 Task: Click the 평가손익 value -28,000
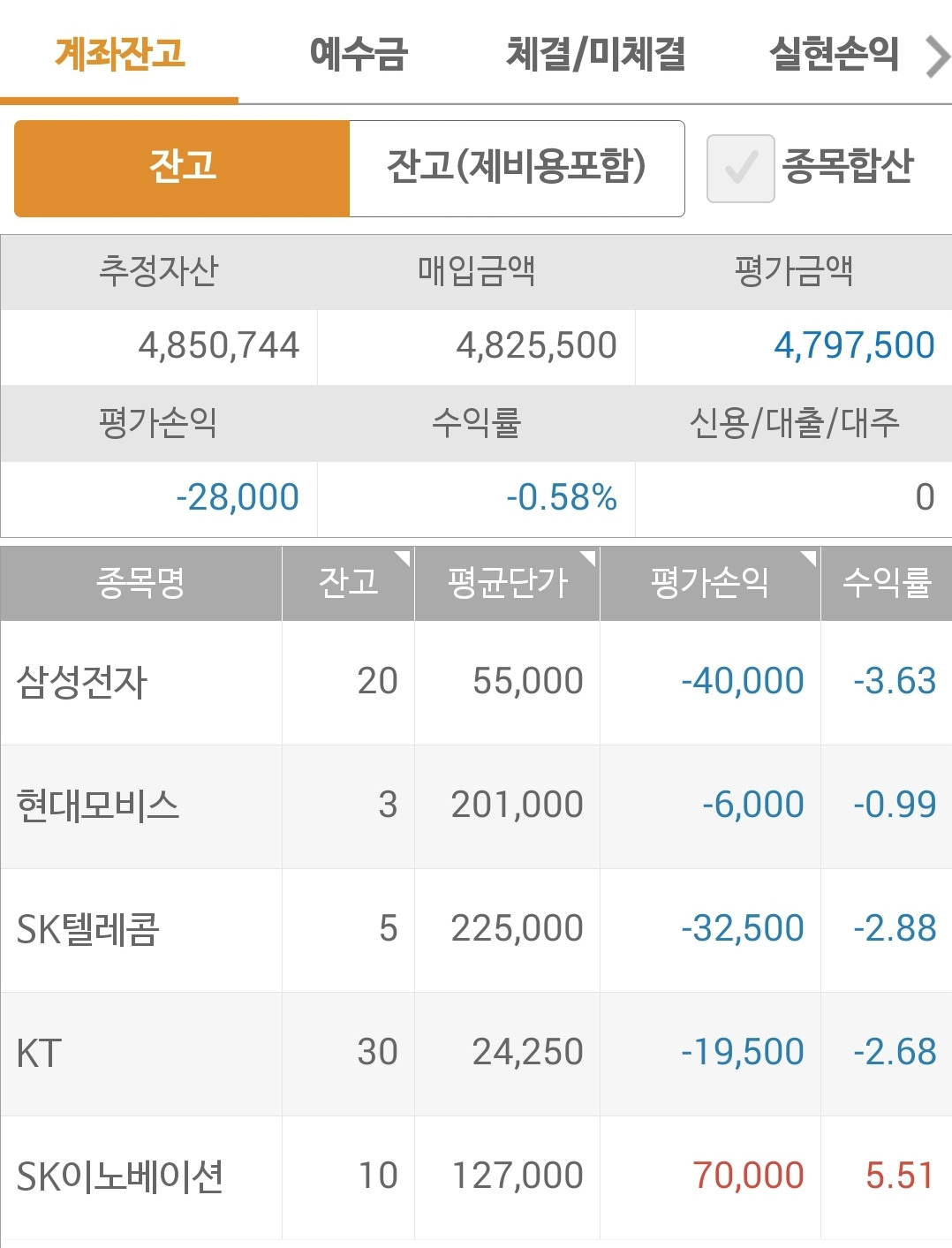[x=237, y=496]
